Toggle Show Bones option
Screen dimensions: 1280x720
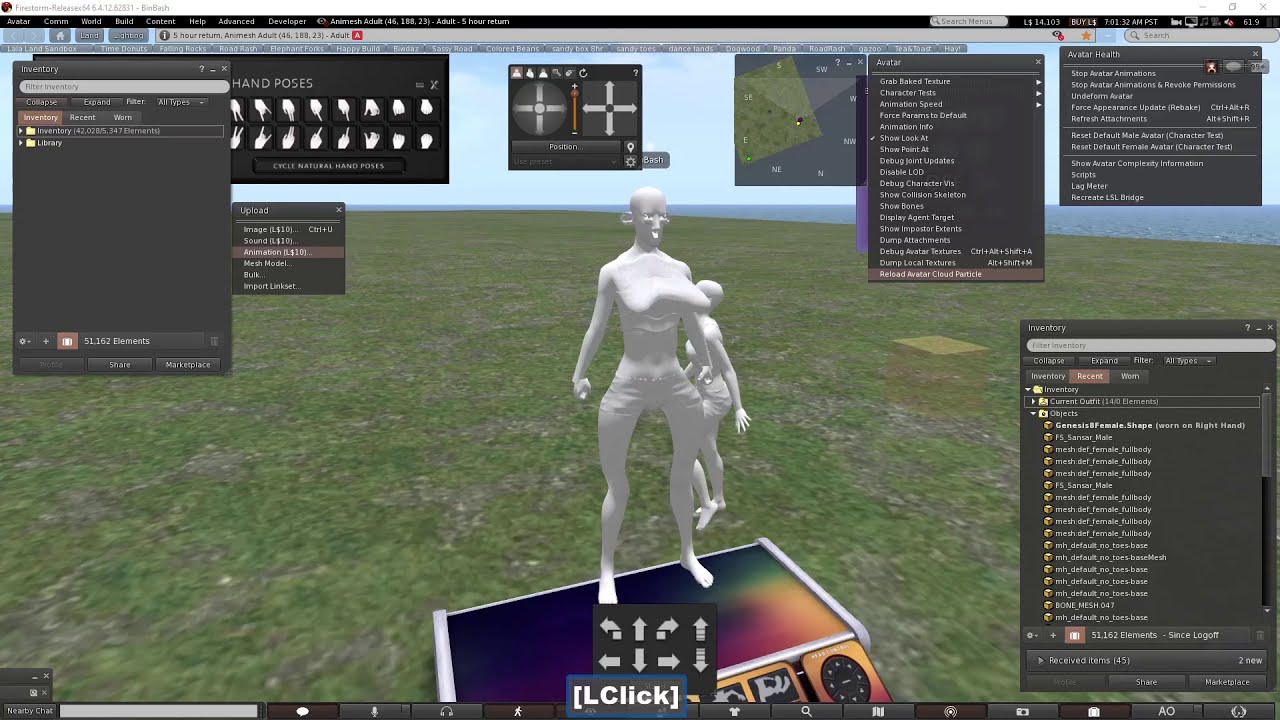tap(902, 206)
